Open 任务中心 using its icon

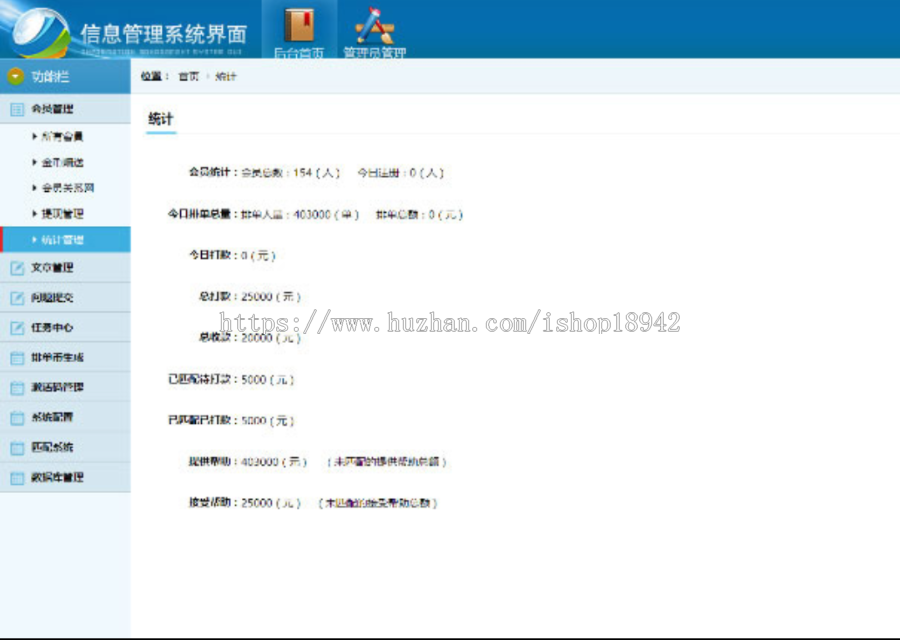tap(18, 327)
